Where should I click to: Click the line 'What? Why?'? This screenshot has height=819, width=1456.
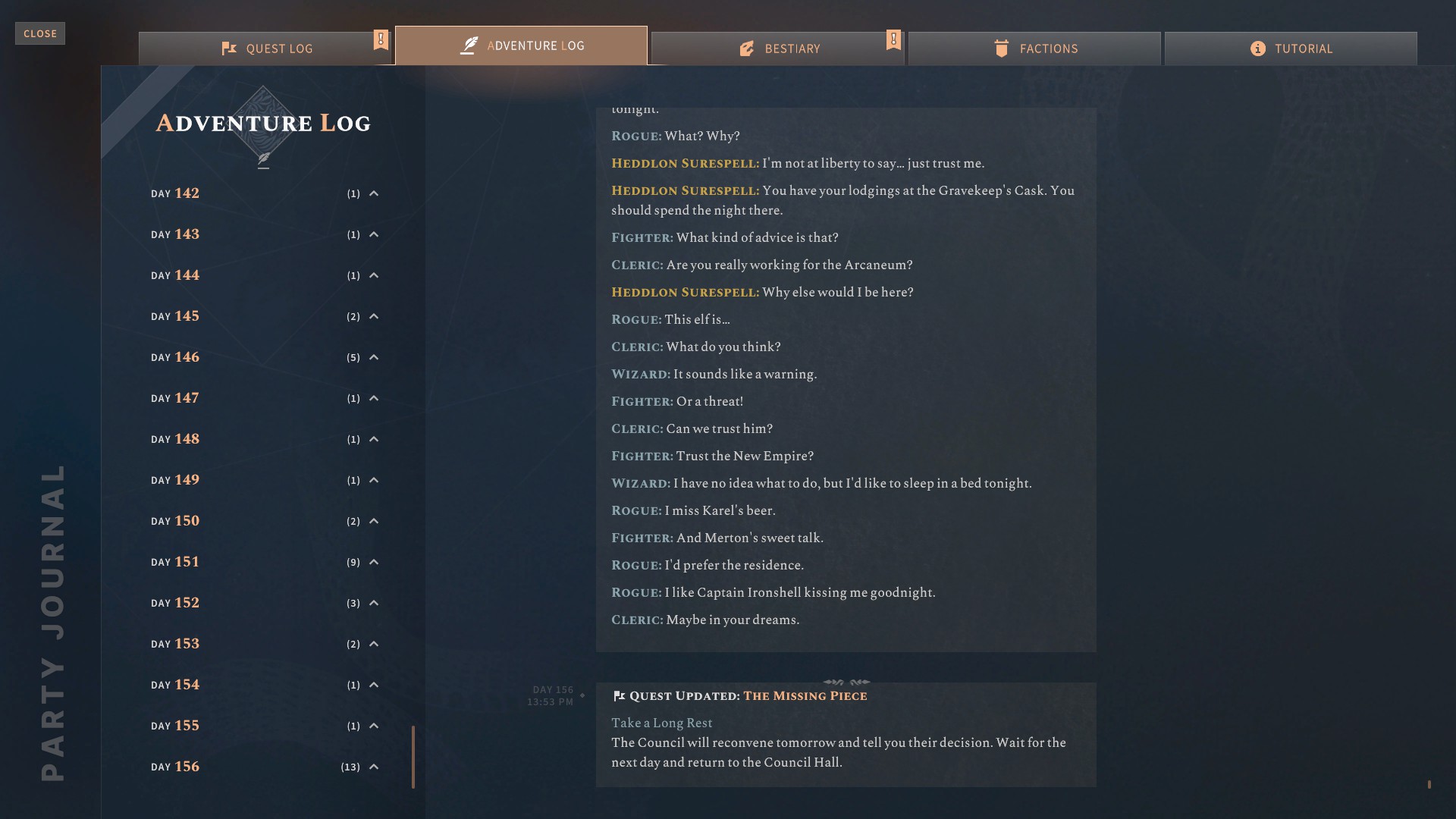click(702, 136)
